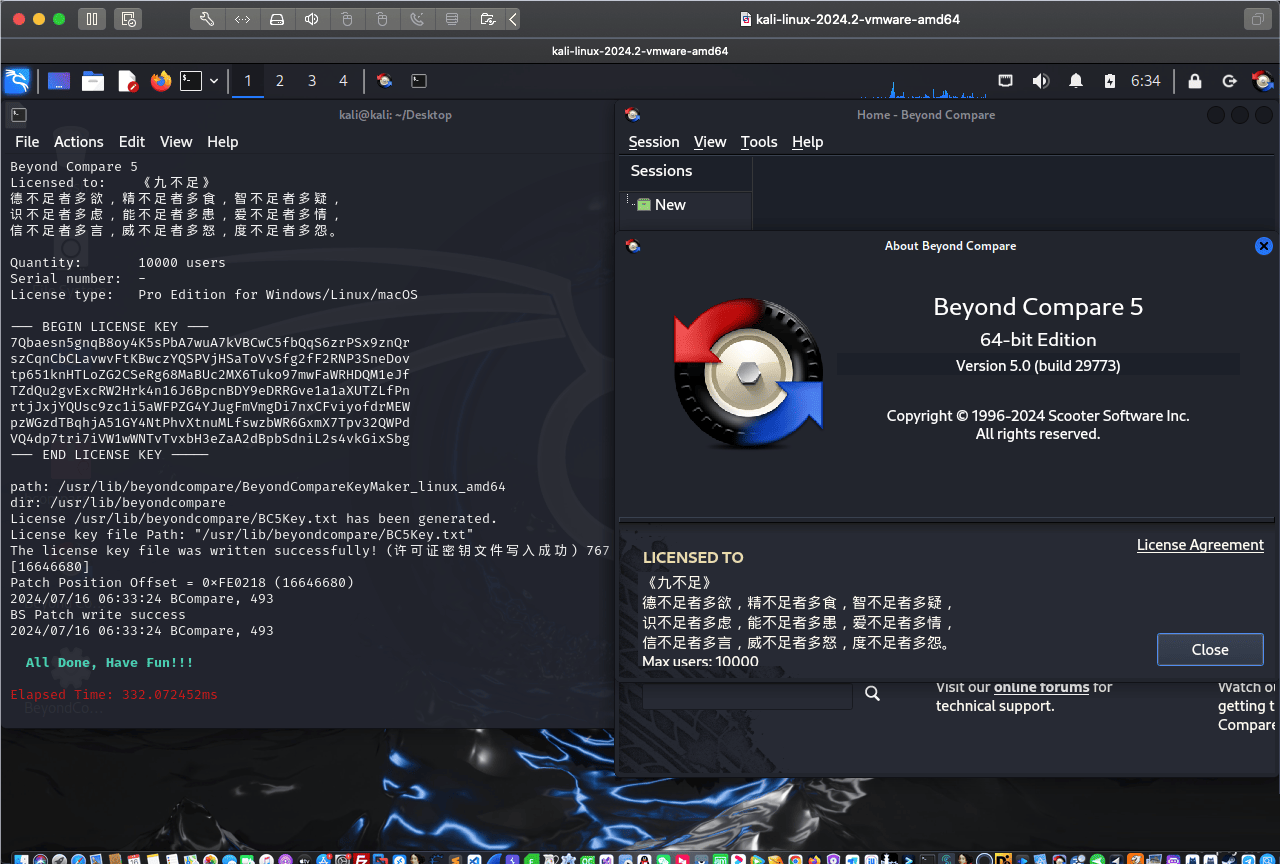Switch to workspace 3
The image size is (1280, 864).
tap(312, 81)
